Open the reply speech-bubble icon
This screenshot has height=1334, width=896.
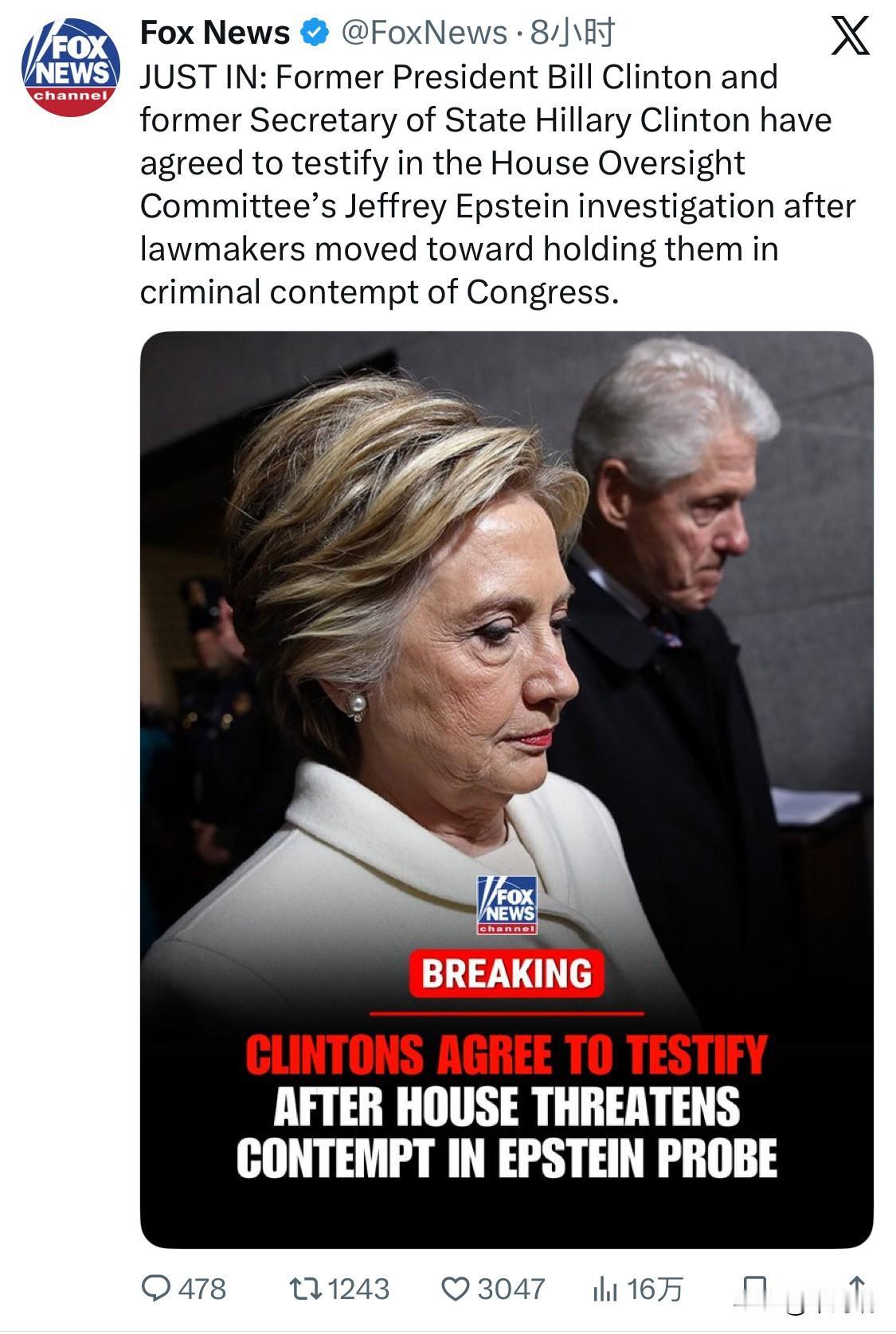[x=155, y=1288]
